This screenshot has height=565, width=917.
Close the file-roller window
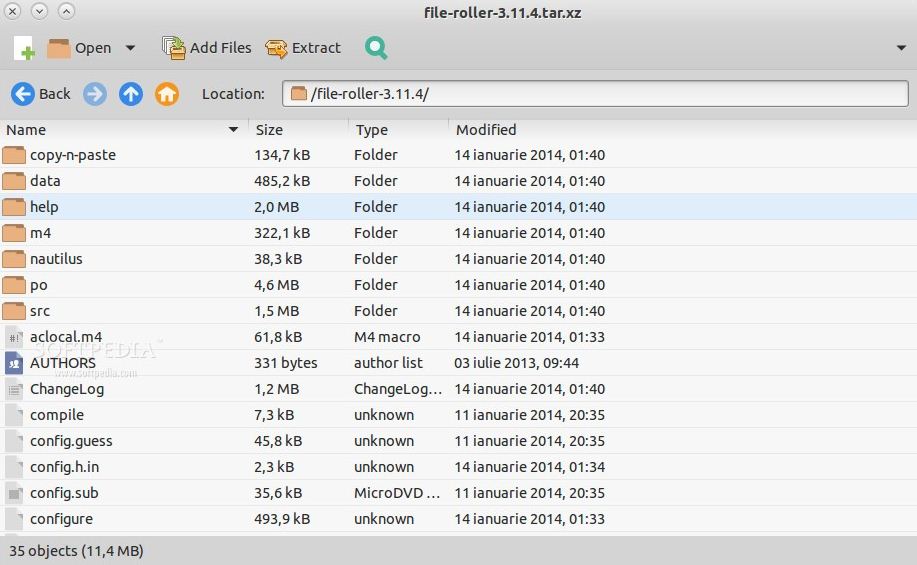pyautogui.click(x=12, y=11)
